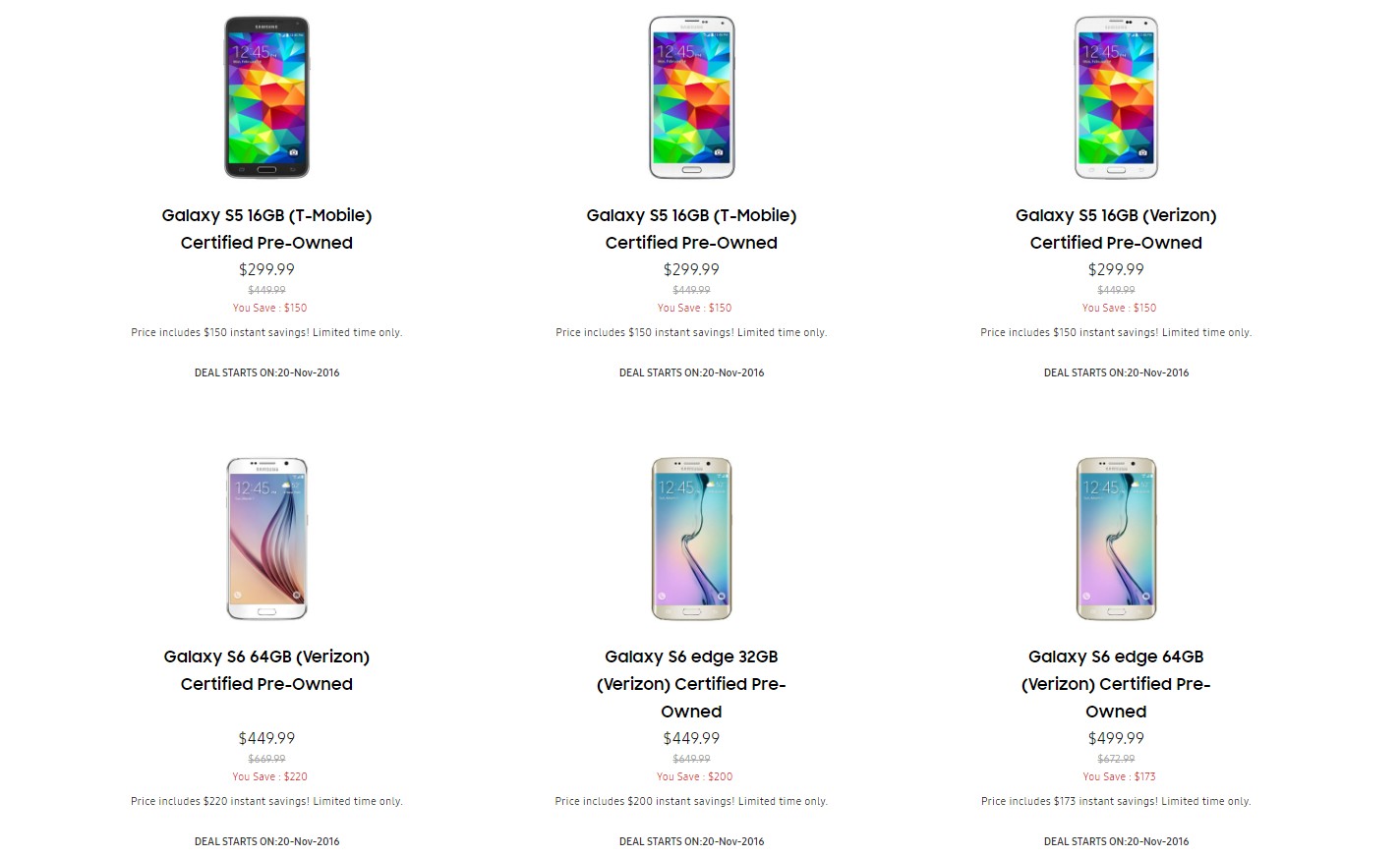The width and height of the screenshot is (1400, 857).
Task: Open the Galaxy S6 64GB (Verizon) title link
Action: click(x=266, y=670)
